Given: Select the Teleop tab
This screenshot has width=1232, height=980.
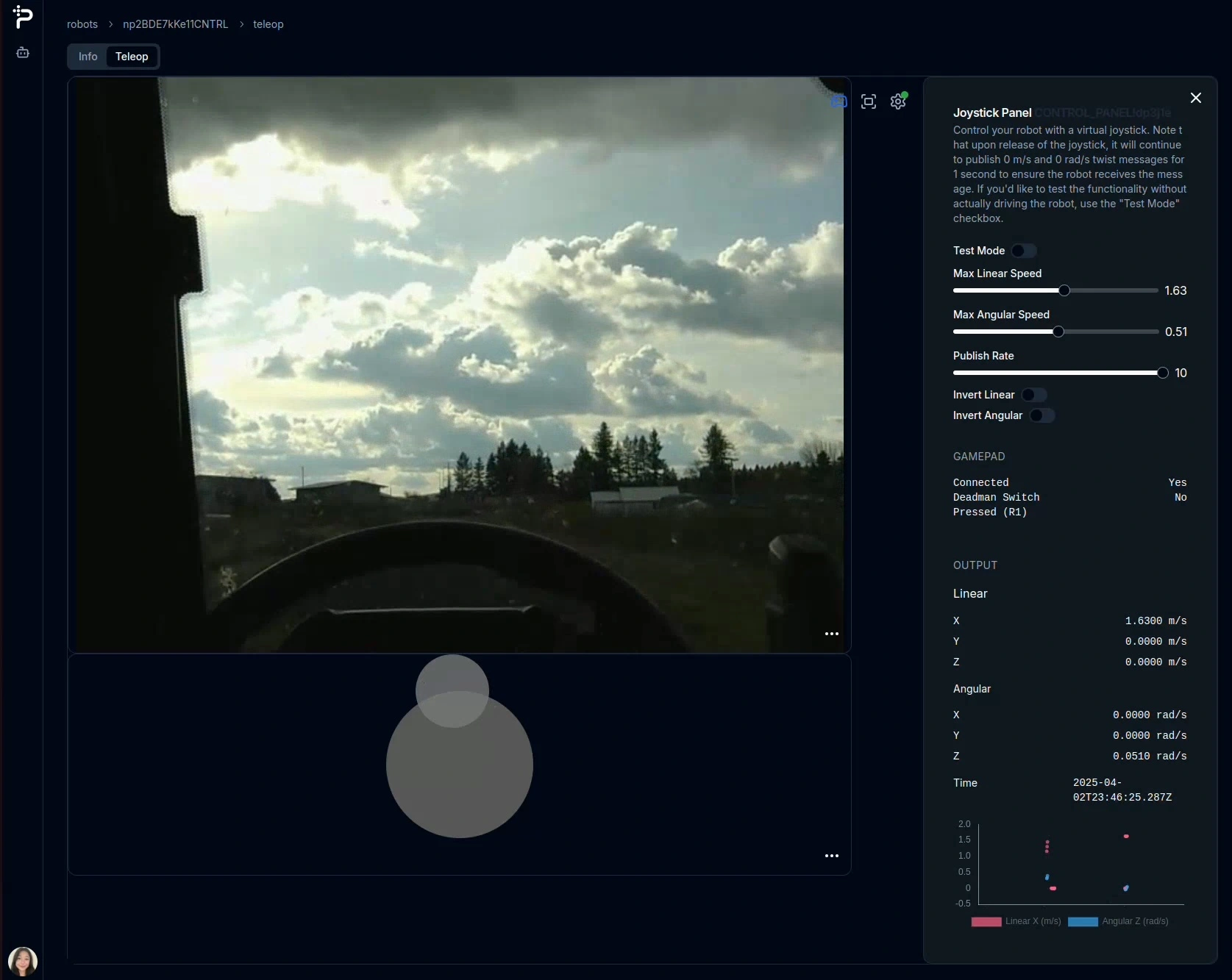Looking at the screenshot, I should pyautogui.click(x=132, y=57).
